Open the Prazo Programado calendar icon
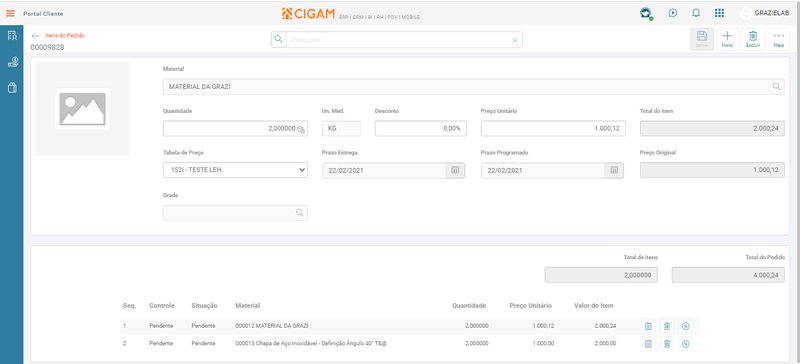The image size is (800, 364). pos(614,171)
